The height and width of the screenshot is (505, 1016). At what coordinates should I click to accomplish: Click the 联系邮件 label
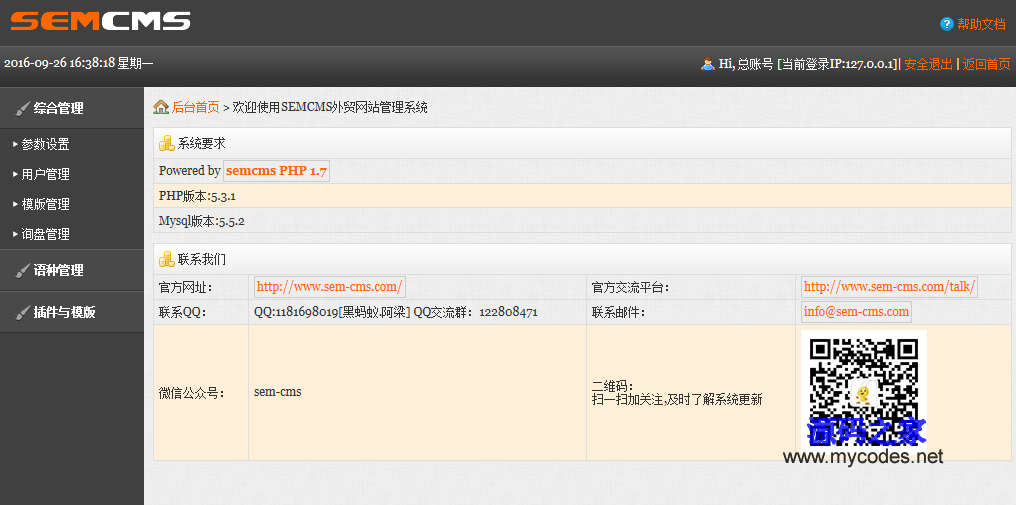(619, 312)
